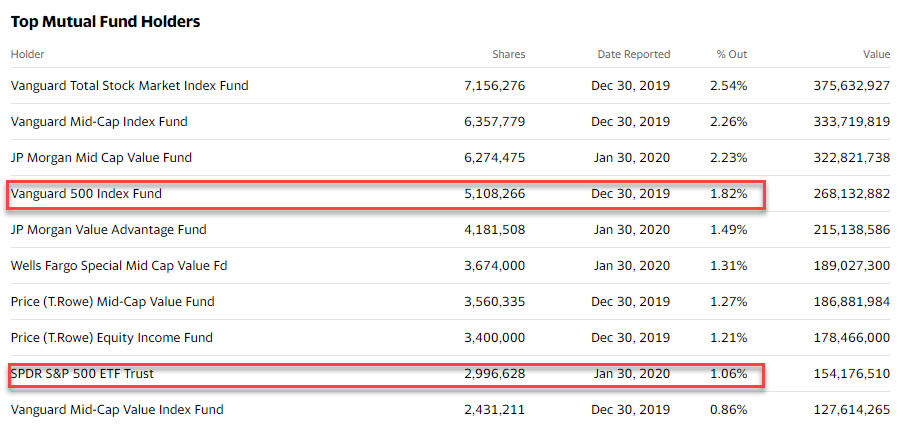Select Wells Fargo Special Mid Cap Value Fd
This screenshot has width=907, height=426.
tap(119, 266)
